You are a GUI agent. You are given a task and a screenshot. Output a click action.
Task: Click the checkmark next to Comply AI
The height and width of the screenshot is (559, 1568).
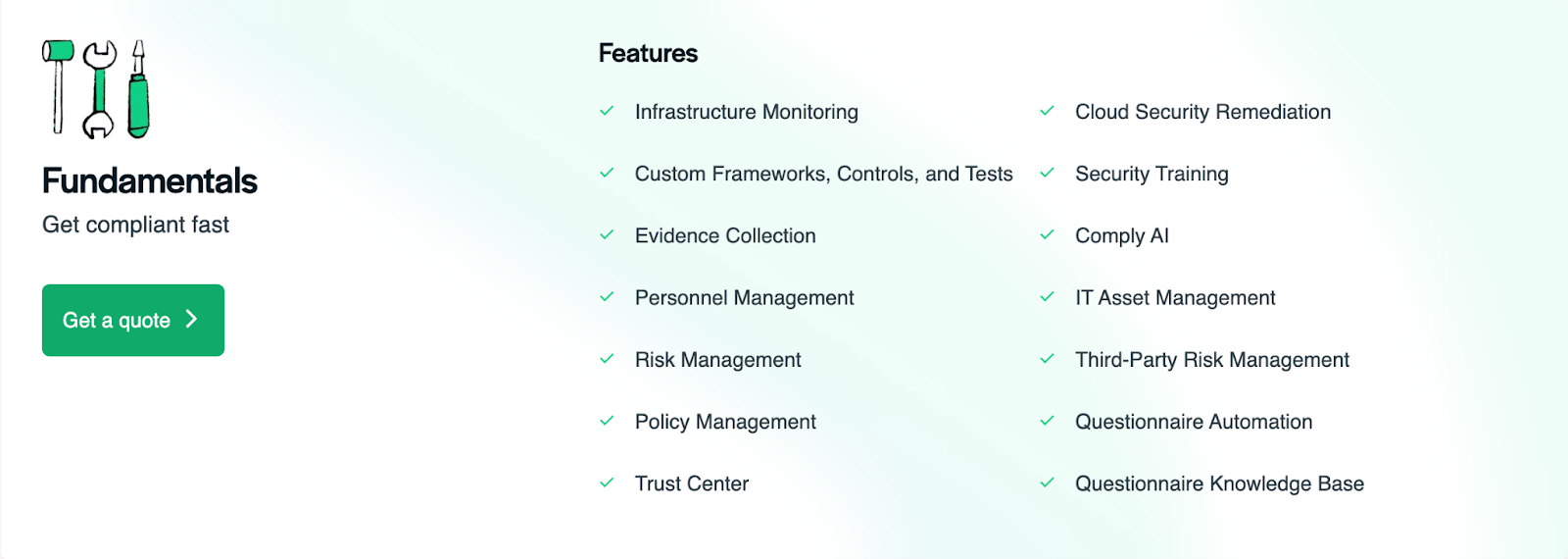[x=1047, y=235]
